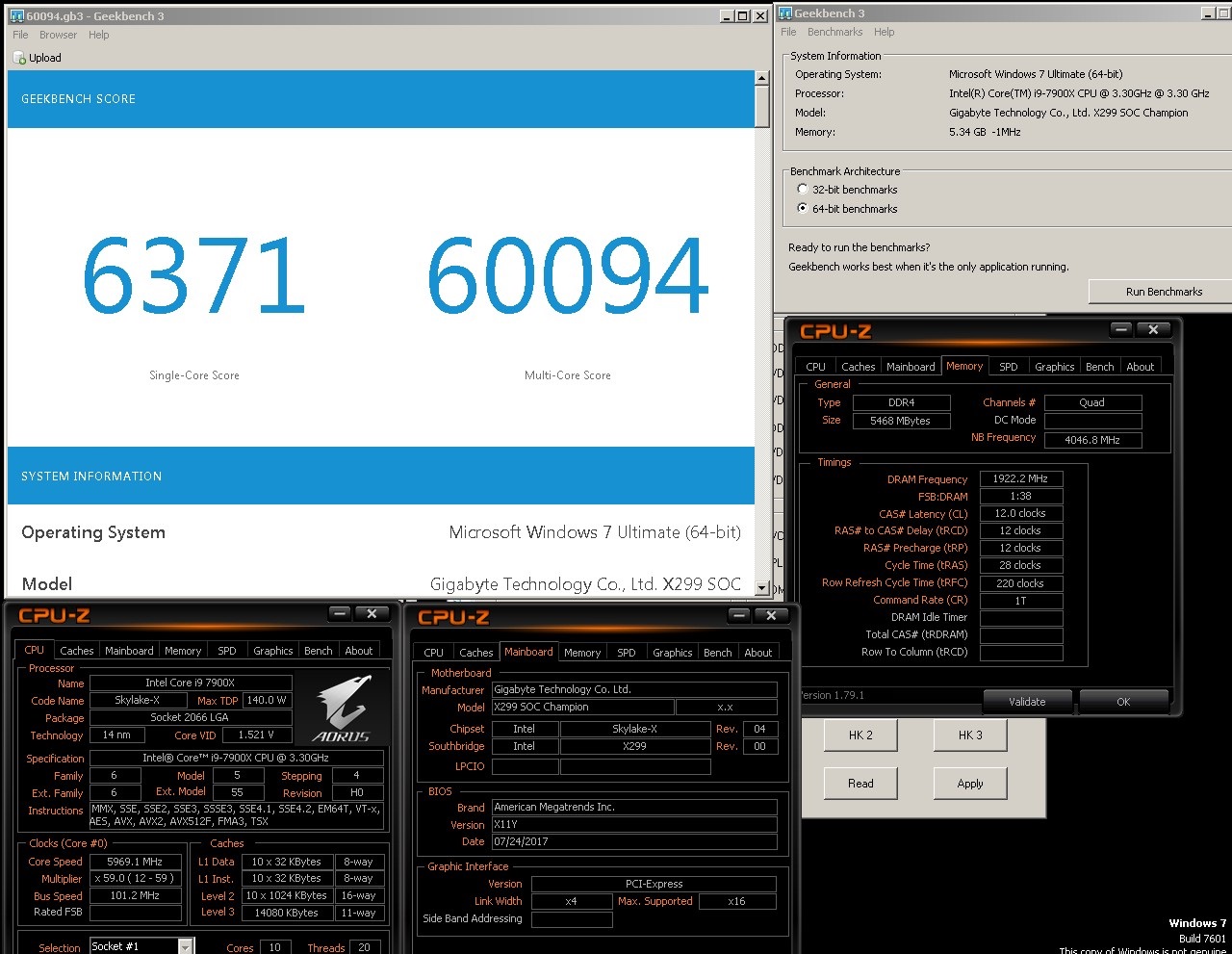Image resolution: width=1232 pixels, height=954 pixels.
Task: Click NB Frequency value 4046.8 MHz
Action: [1092, 440]
